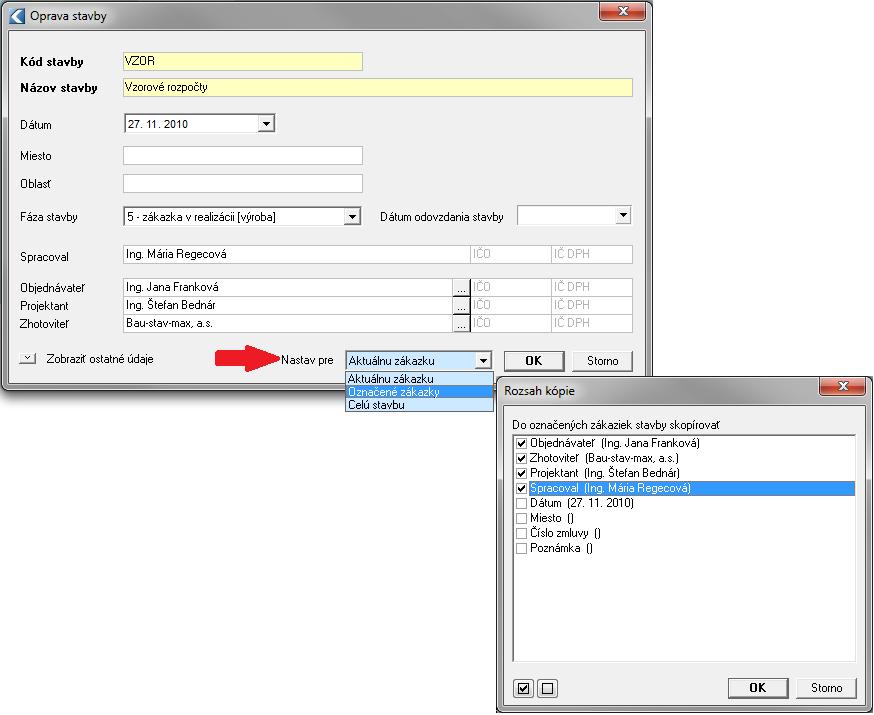Check the Číslo zmluvy () checkbox

[522, 534]
